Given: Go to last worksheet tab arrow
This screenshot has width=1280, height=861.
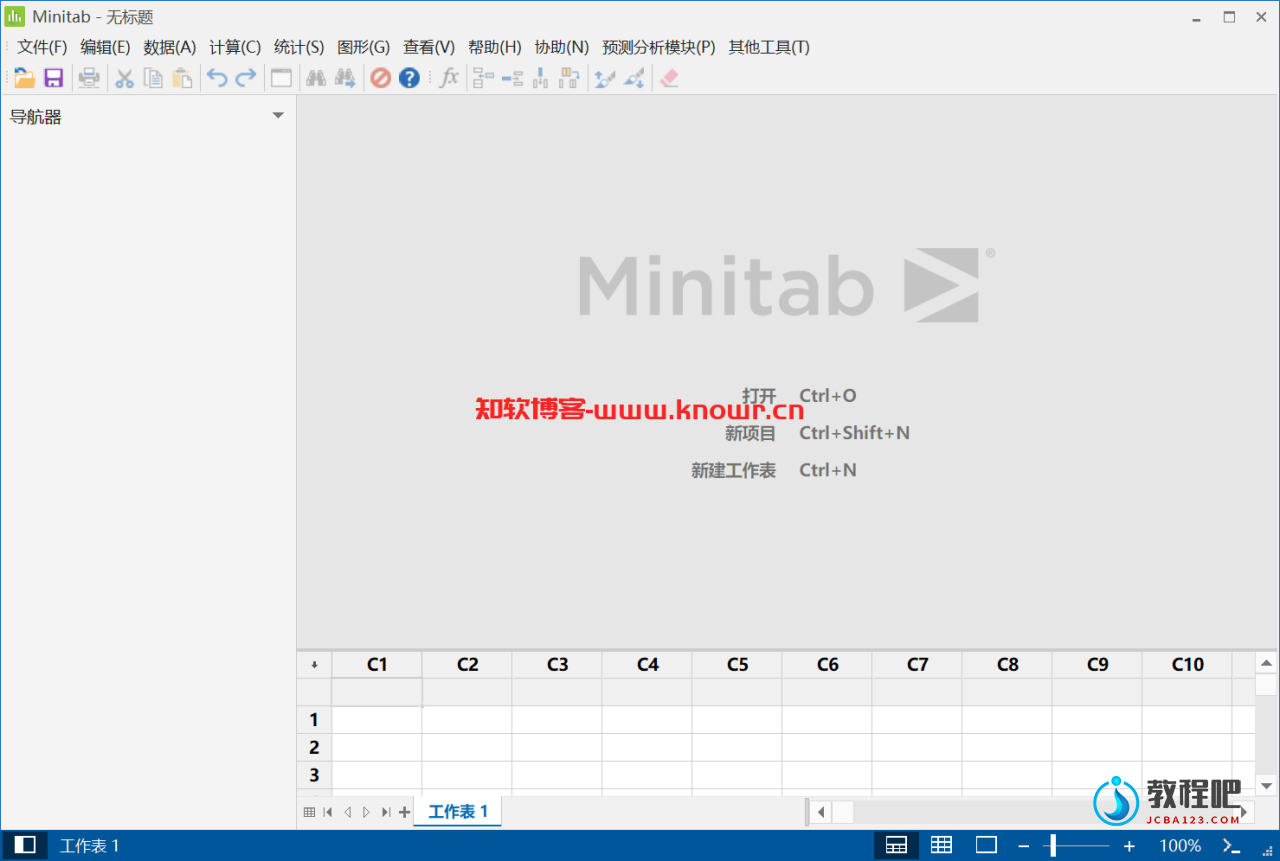Looking at the screenshot, I should [x=386, y=812].
